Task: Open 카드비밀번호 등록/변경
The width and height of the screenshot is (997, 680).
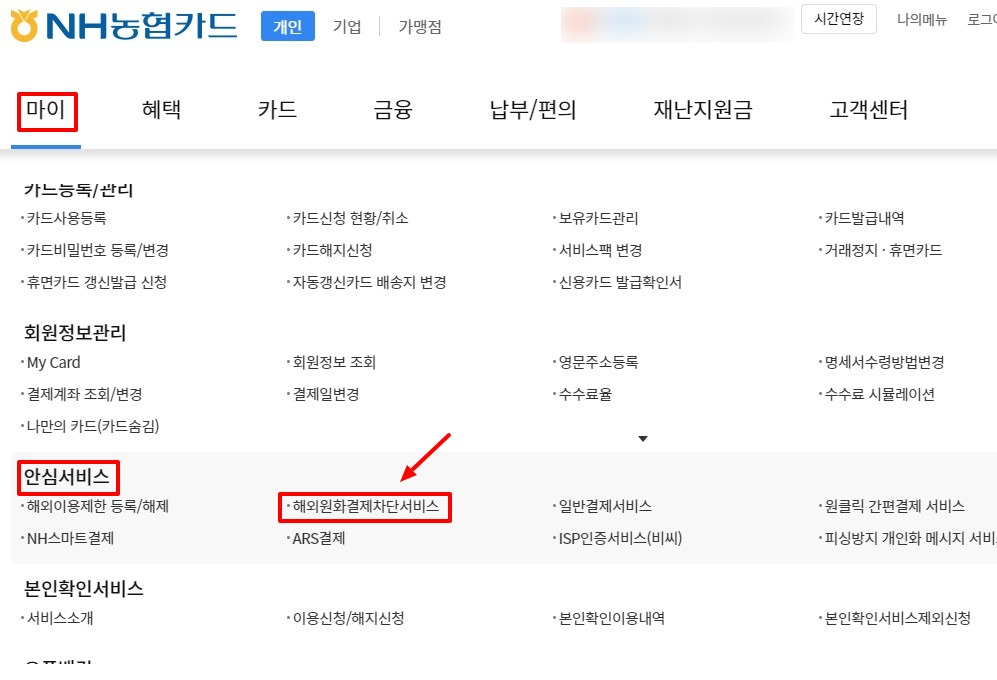Action: [x=98, y=250]
